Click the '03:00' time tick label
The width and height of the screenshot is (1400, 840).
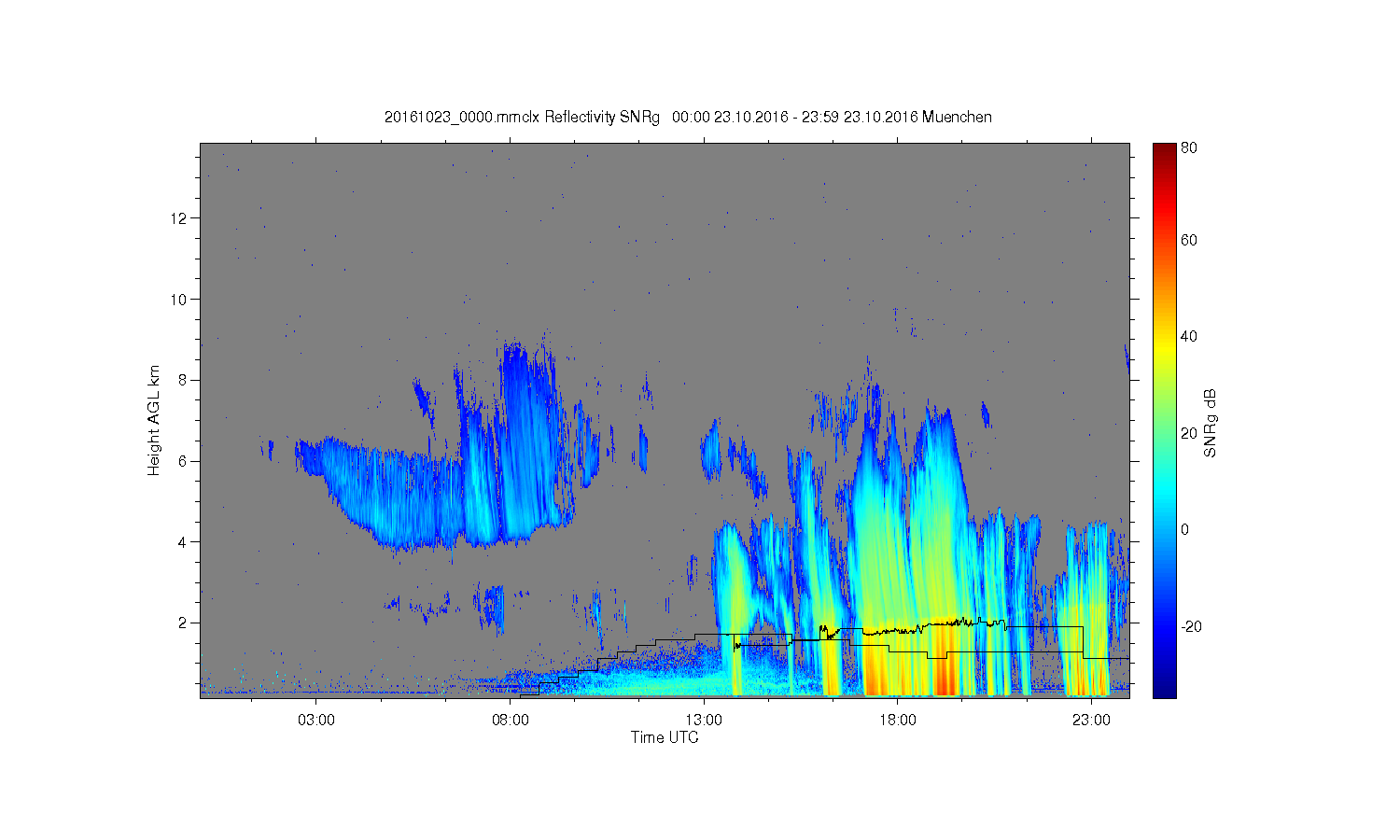point(316,721)
